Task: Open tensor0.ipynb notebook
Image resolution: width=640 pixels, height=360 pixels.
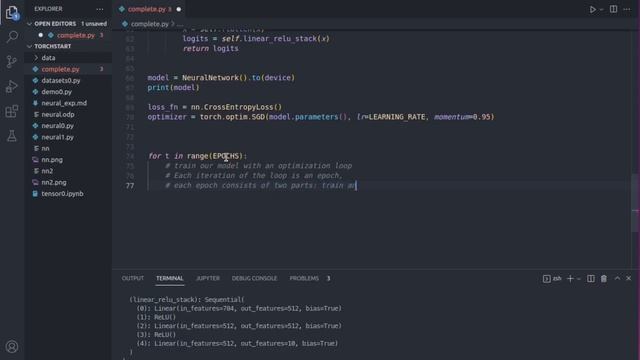Action: pyautogui.click(x=68, y=193)
